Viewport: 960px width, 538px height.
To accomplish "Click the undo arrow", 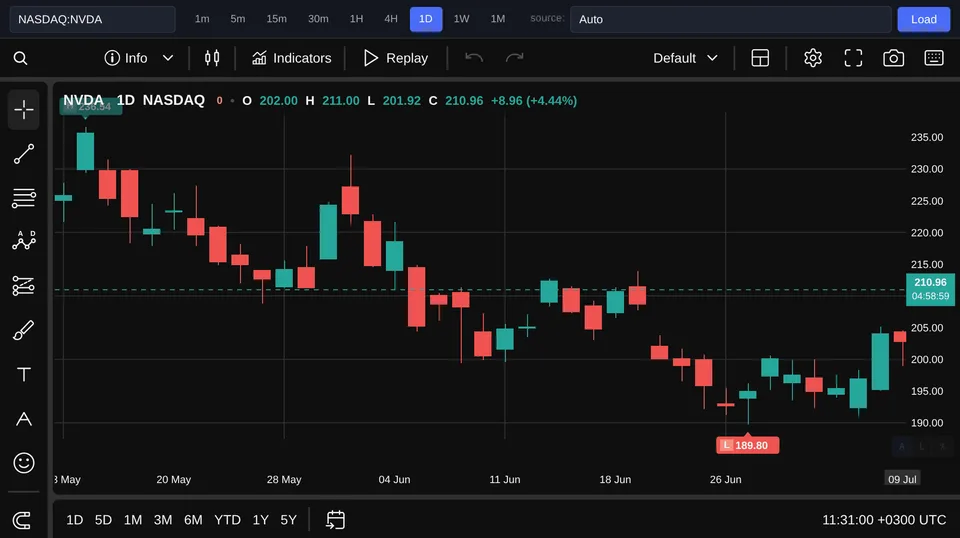I will click(474, 58).
